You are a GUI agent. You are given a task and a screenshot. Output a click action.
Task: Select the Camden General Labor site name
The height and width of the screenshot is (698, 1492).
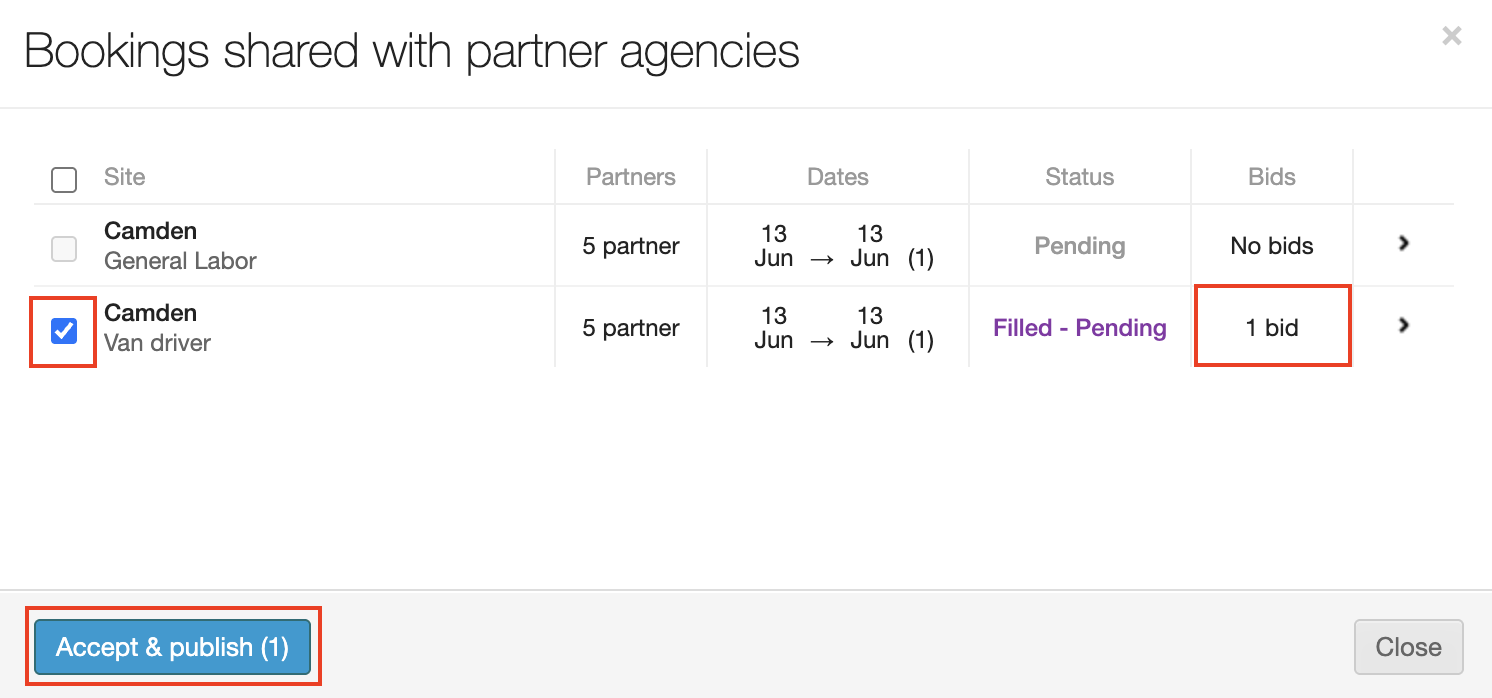tap(151, 231)
